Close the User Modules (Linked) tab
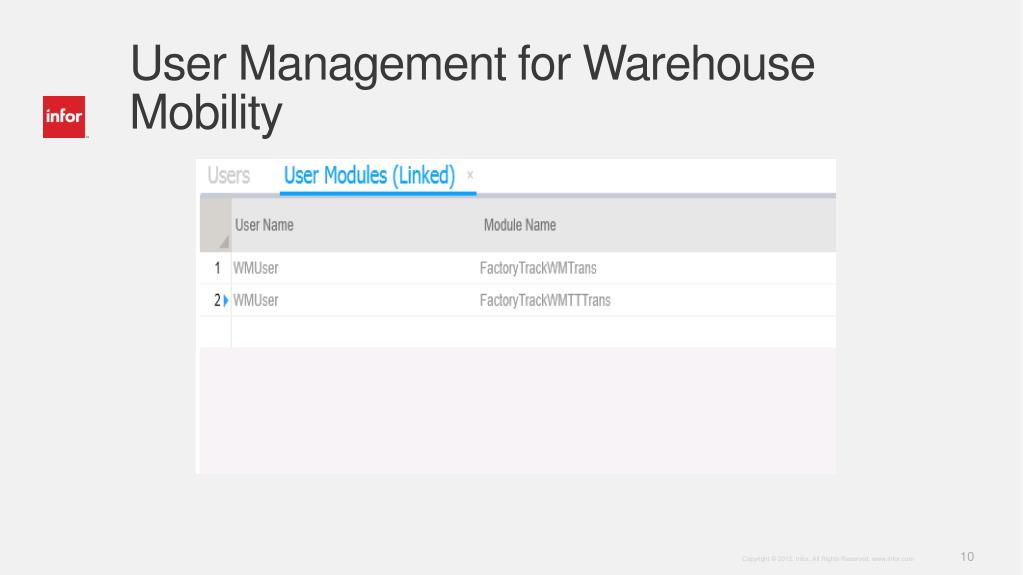The width and height of the screenshot is (1023, 575). tap(470, 175)
